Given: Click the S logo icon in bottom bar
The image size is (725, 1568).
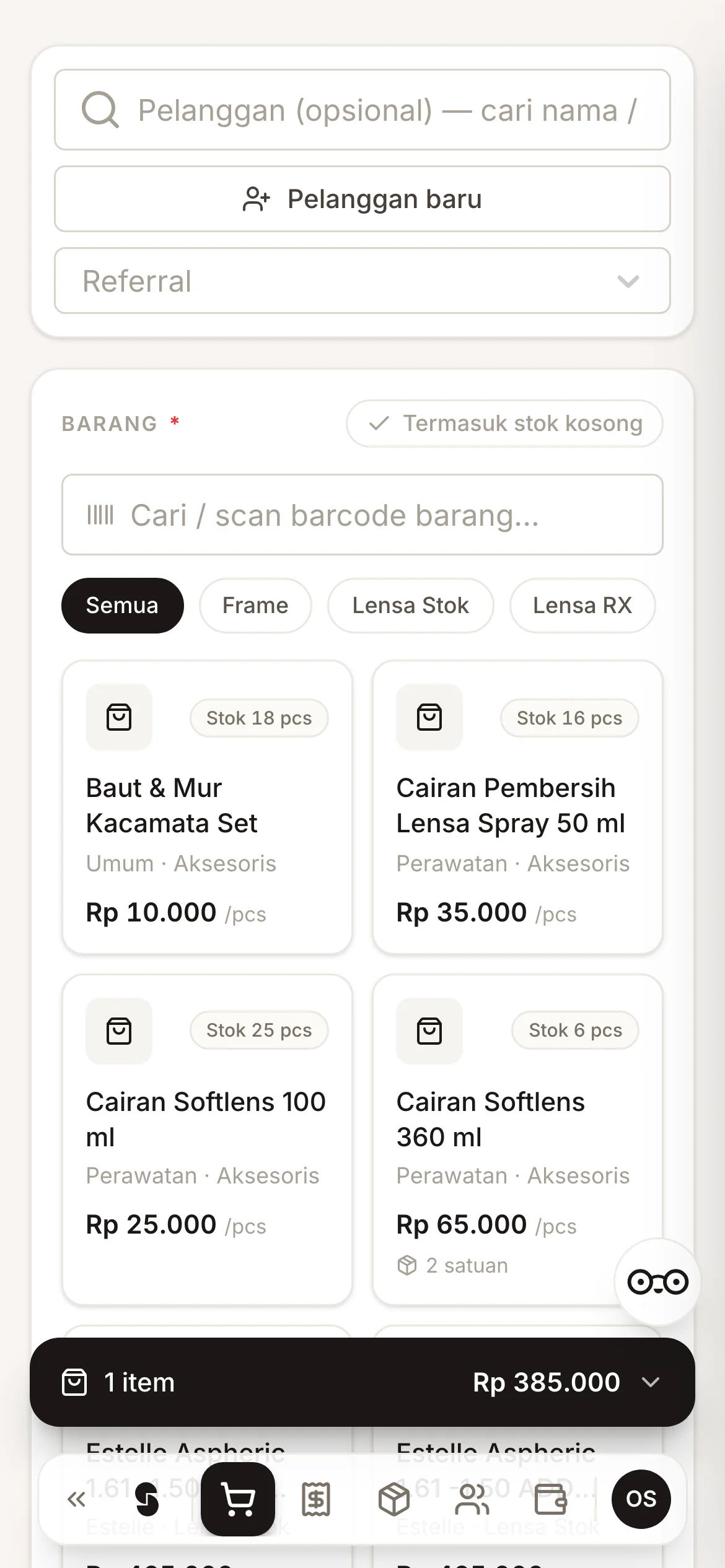Looking at the screenshot, I should coord(147,1499).
